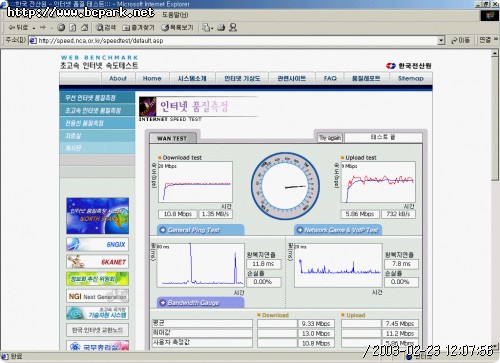Open 자료실 in the sidebar
This screenshot has height=363, width=500.
97,136
